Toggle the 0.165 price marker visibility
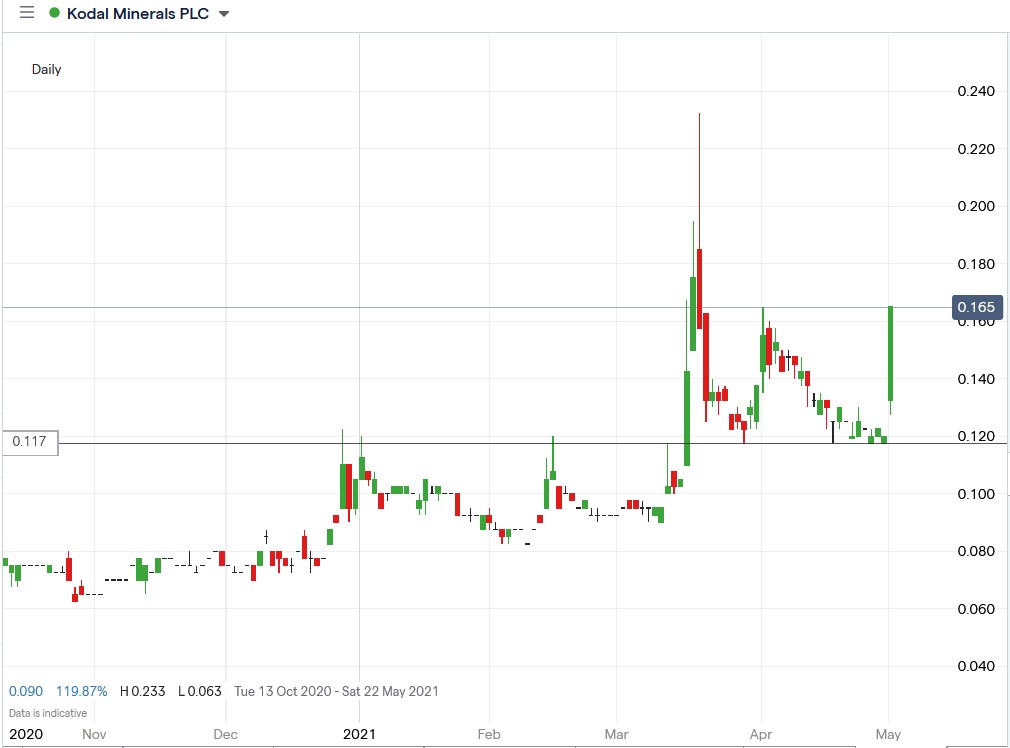Viewport: 1010px width, 748px height. [x=975, y=307]
